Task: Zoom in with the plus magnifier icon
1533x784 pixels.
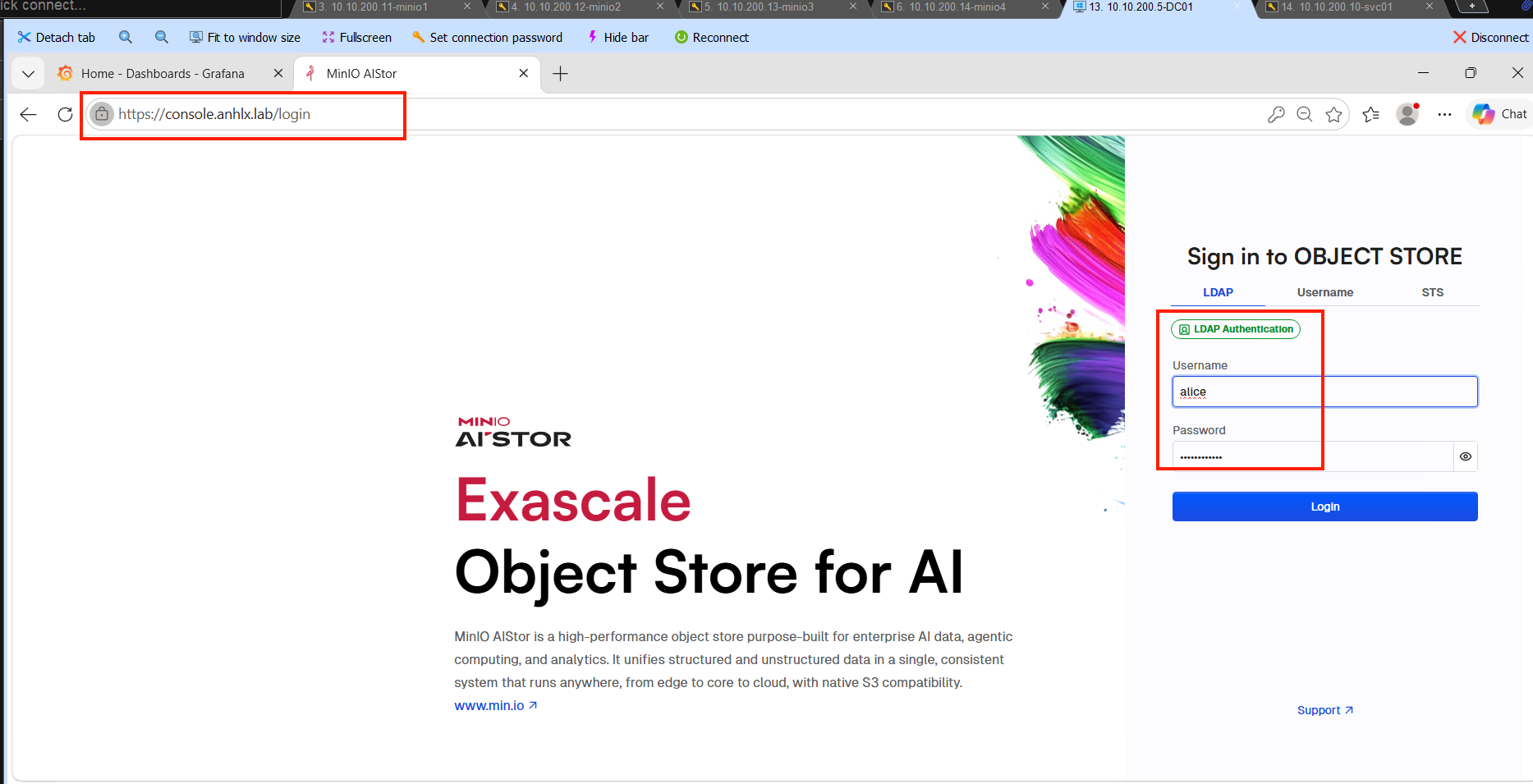Action: click(126, 37)
